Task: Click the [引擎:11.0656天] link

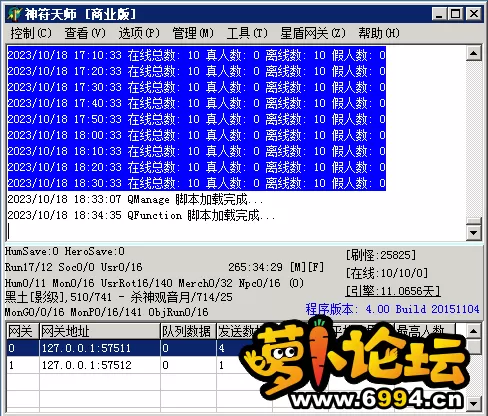Action: coord(393,291)
